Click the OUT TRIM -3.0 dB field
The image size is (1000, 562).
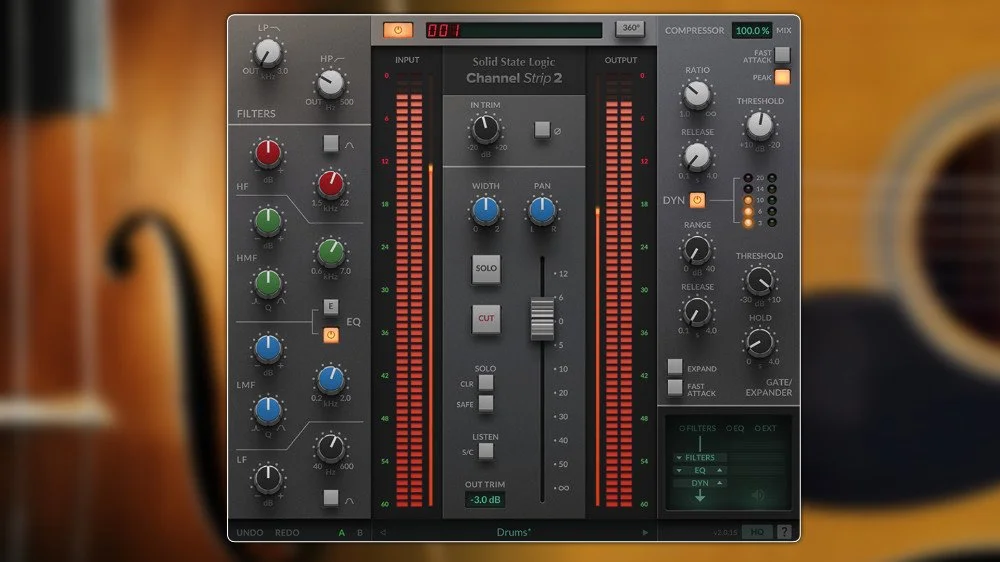(485, 499)
